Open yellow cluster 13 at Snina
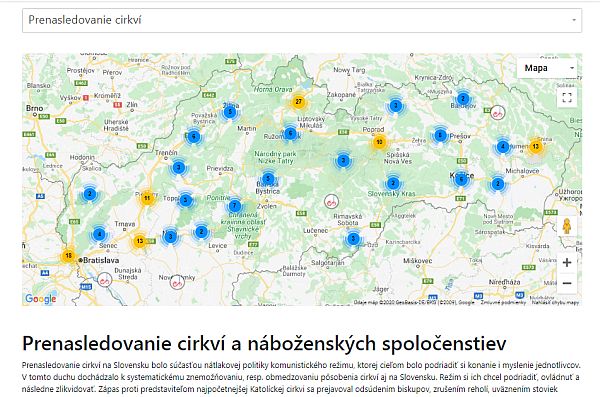Screen dimensions: 600x397 [535, 146]
